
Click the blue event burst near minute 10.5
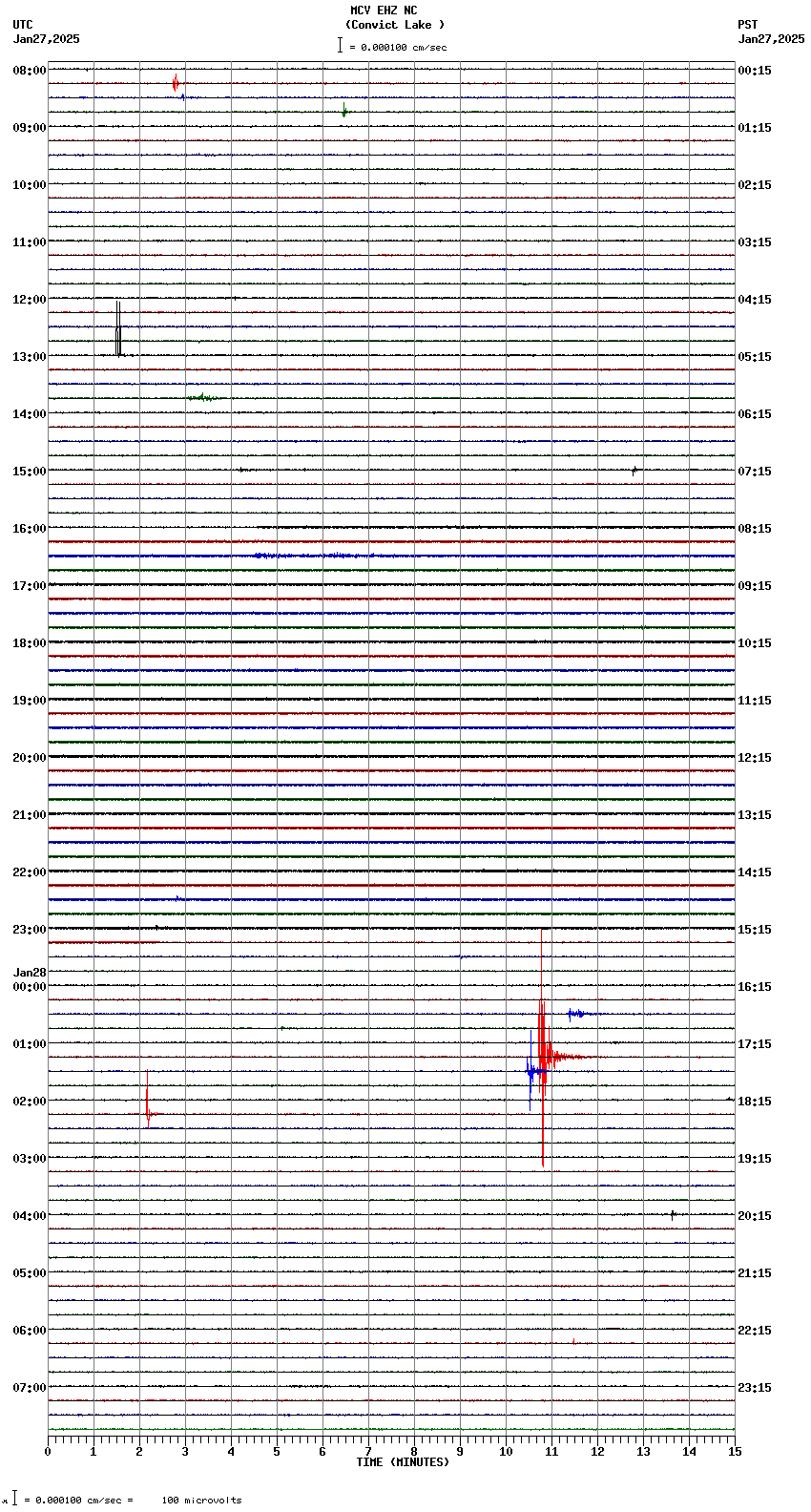[530, 1071]
